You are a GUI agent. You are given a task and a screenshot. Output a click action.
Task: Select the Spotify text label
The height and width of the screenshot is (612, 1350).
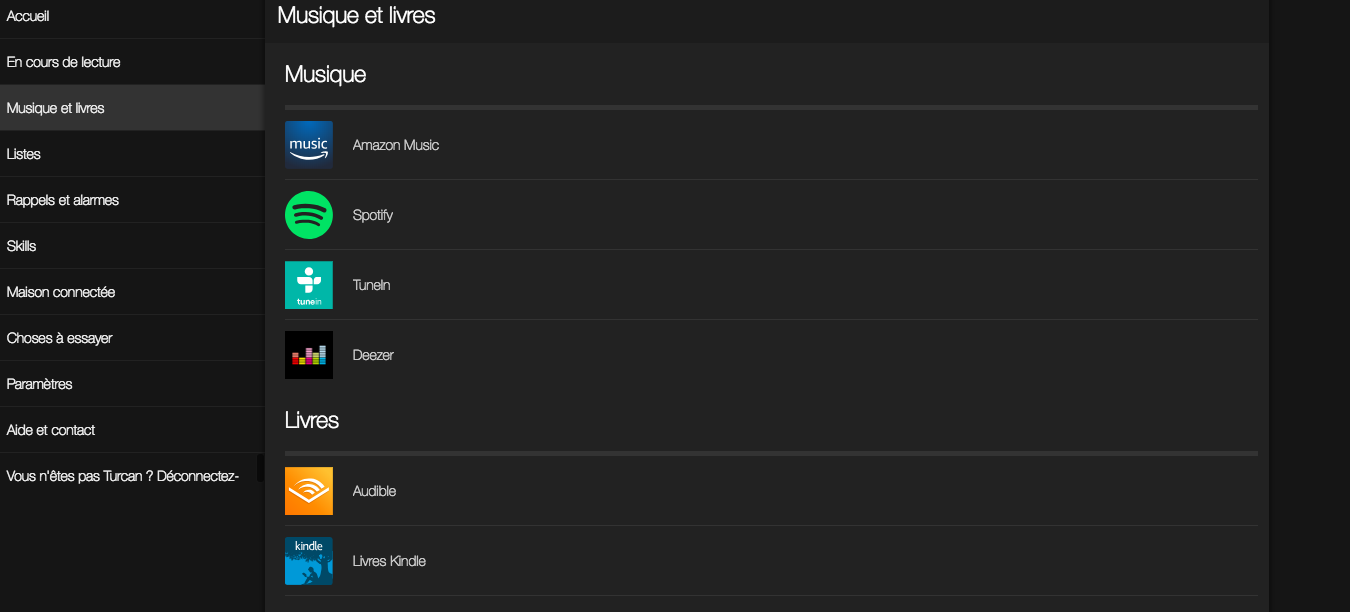tap(373, 215)
